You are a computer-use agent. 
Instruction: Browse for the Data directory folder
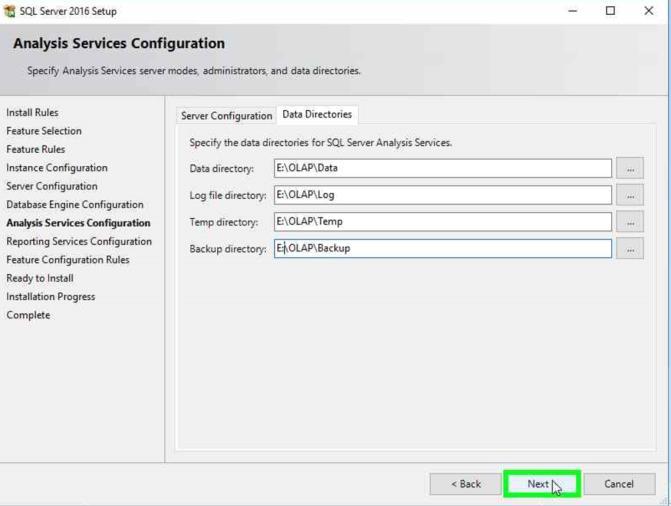pyautogui.click(x=629, y=169)
